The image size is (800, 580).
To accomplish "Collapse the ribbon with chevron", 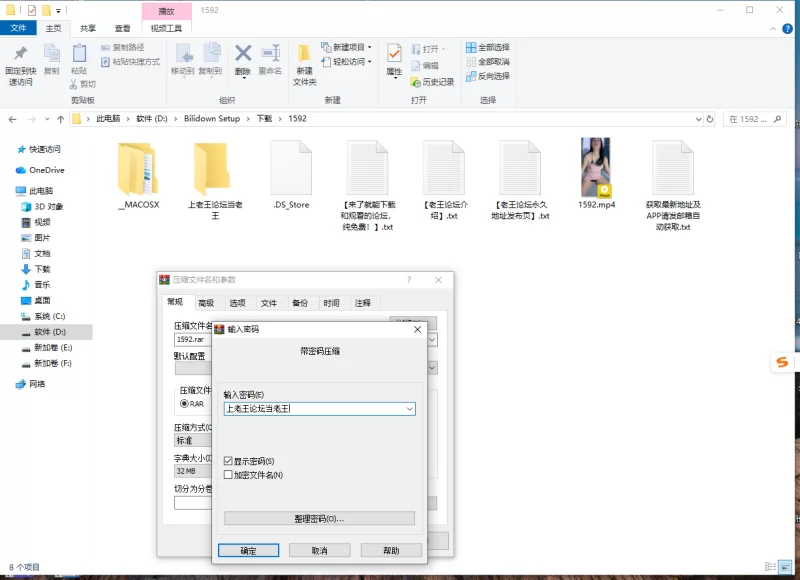I will [x=773, y=29].
